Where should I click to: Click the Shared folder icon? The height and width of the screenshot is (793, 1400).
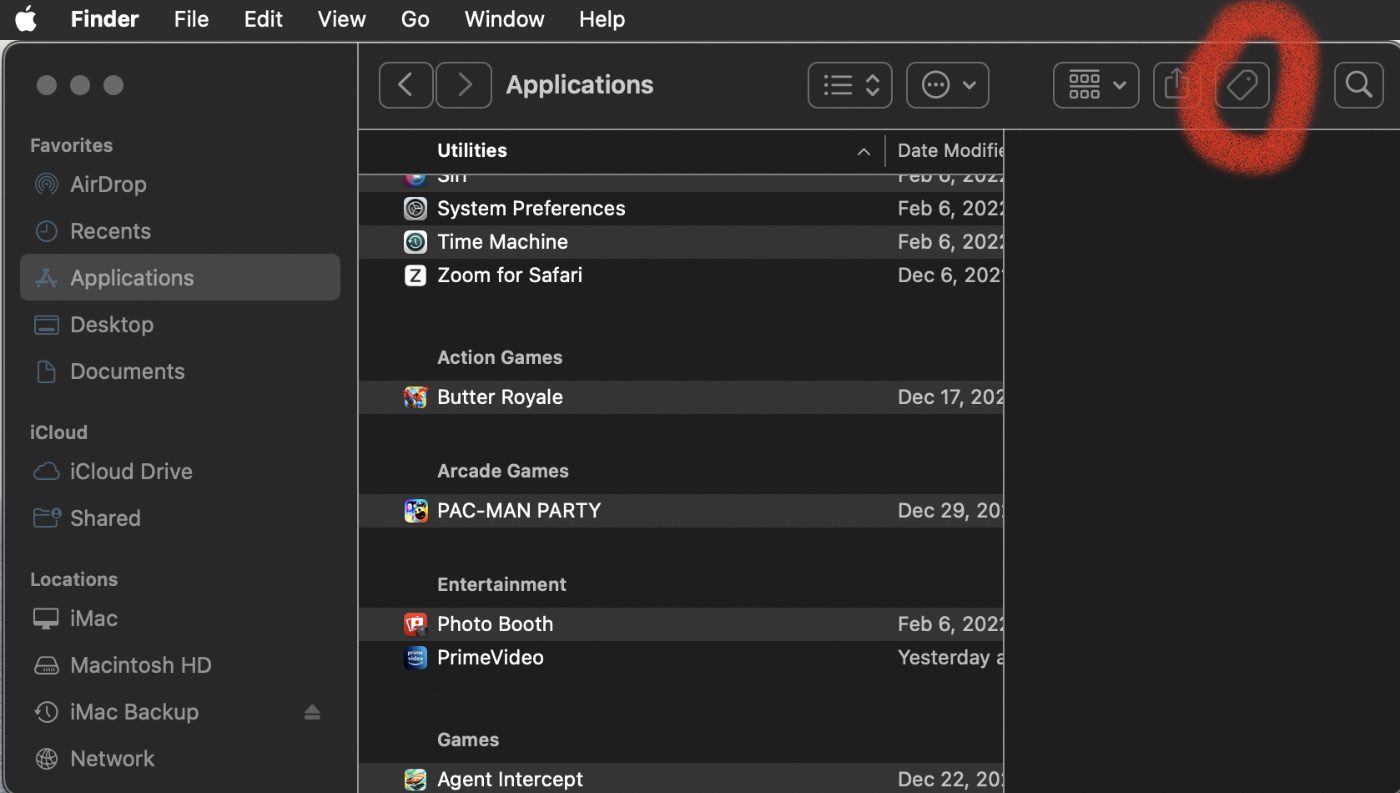pyautogui.click(x=46, y=518)
